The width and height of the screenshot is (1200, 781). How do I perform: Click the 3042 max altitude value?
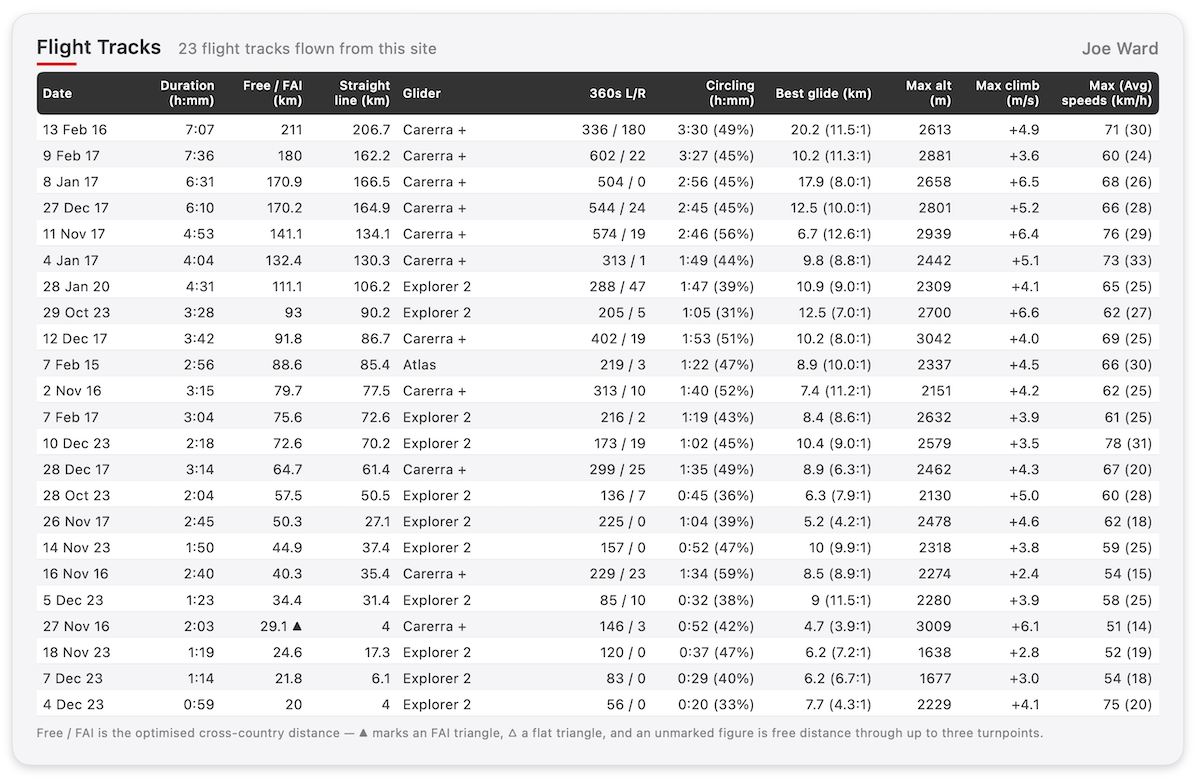coord(935,338)
